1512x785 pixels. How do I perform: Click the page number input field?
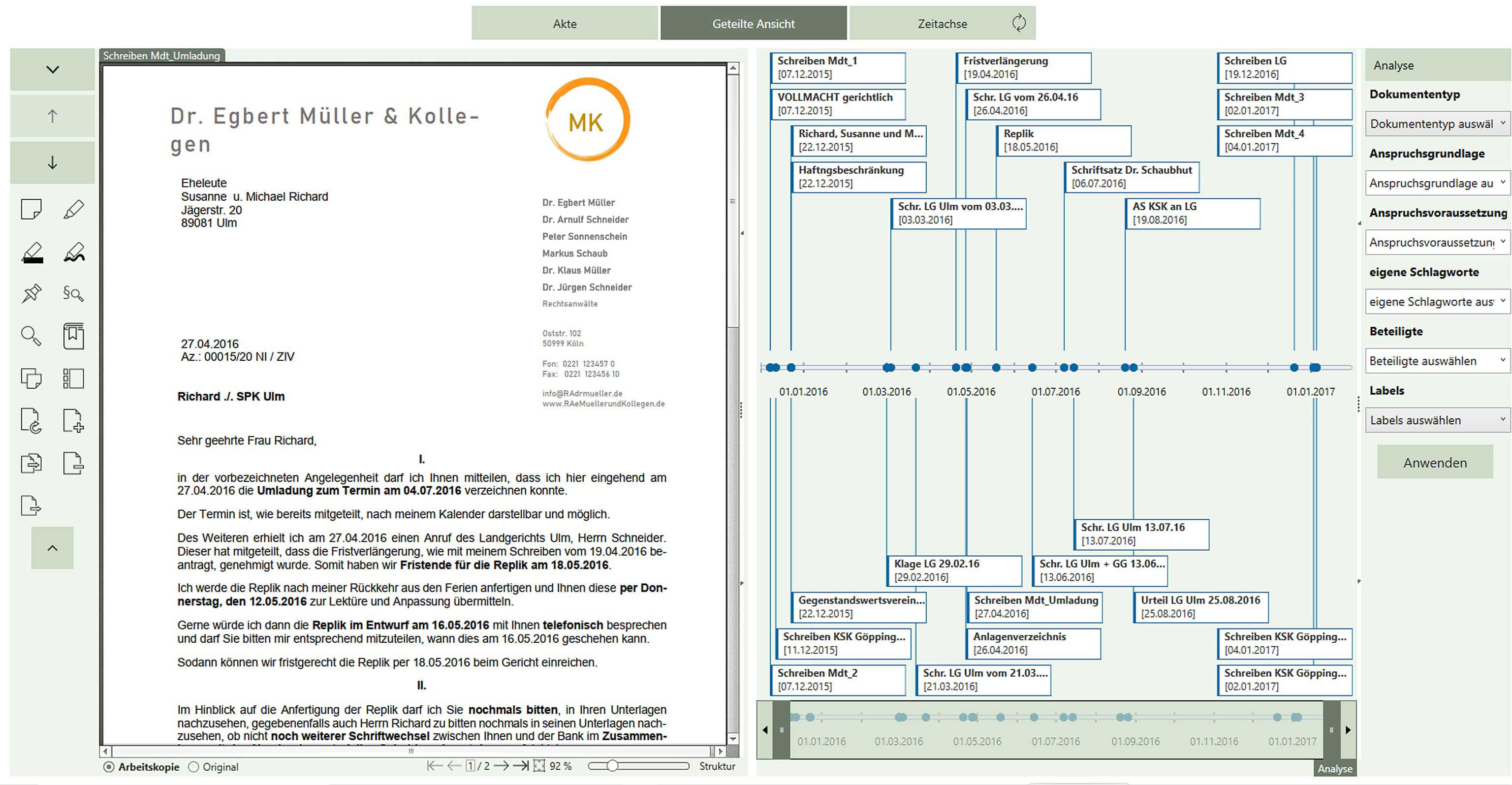click(x=470, y=766)
